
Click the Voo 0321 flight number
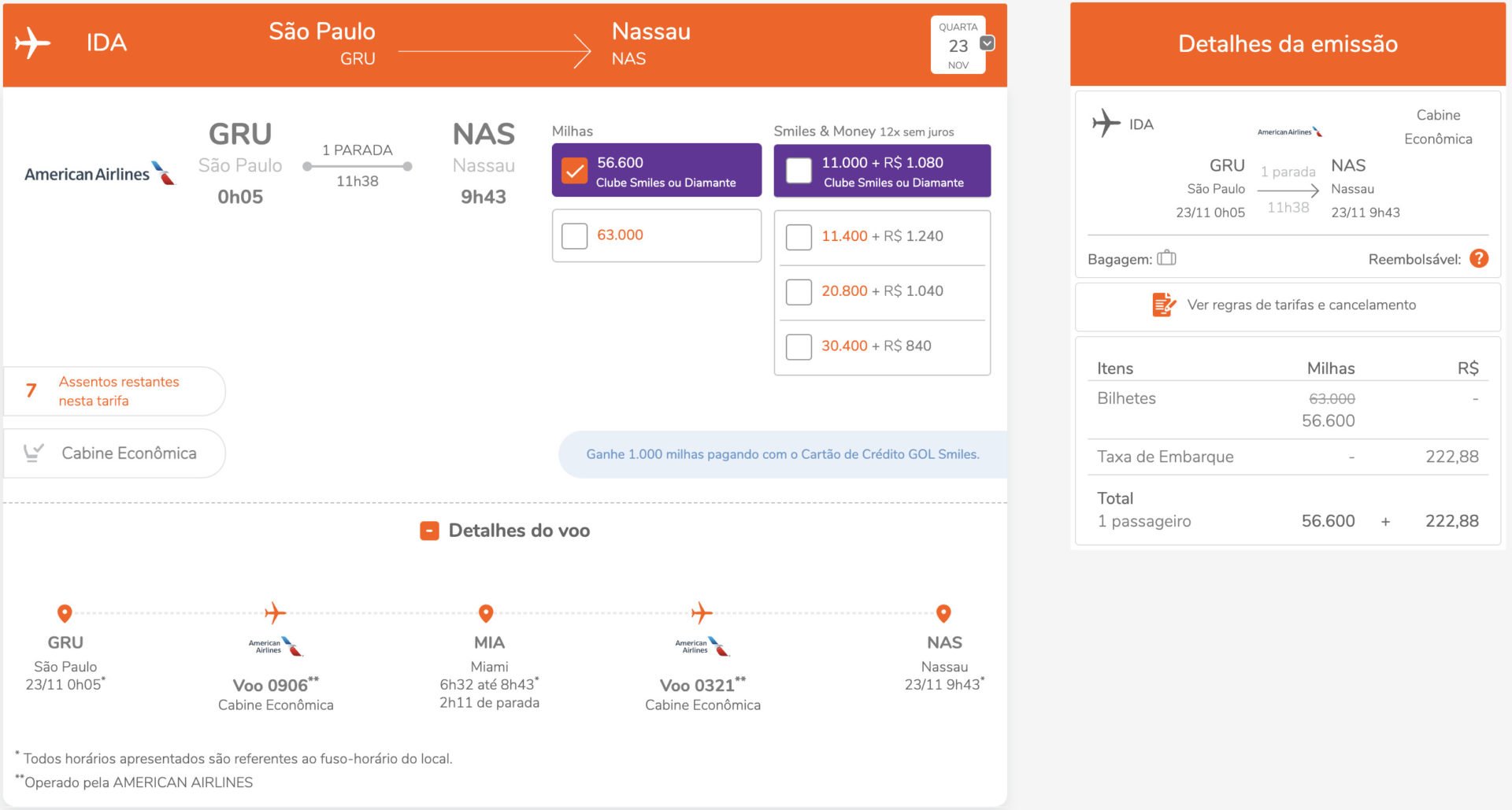click(702, 685)
